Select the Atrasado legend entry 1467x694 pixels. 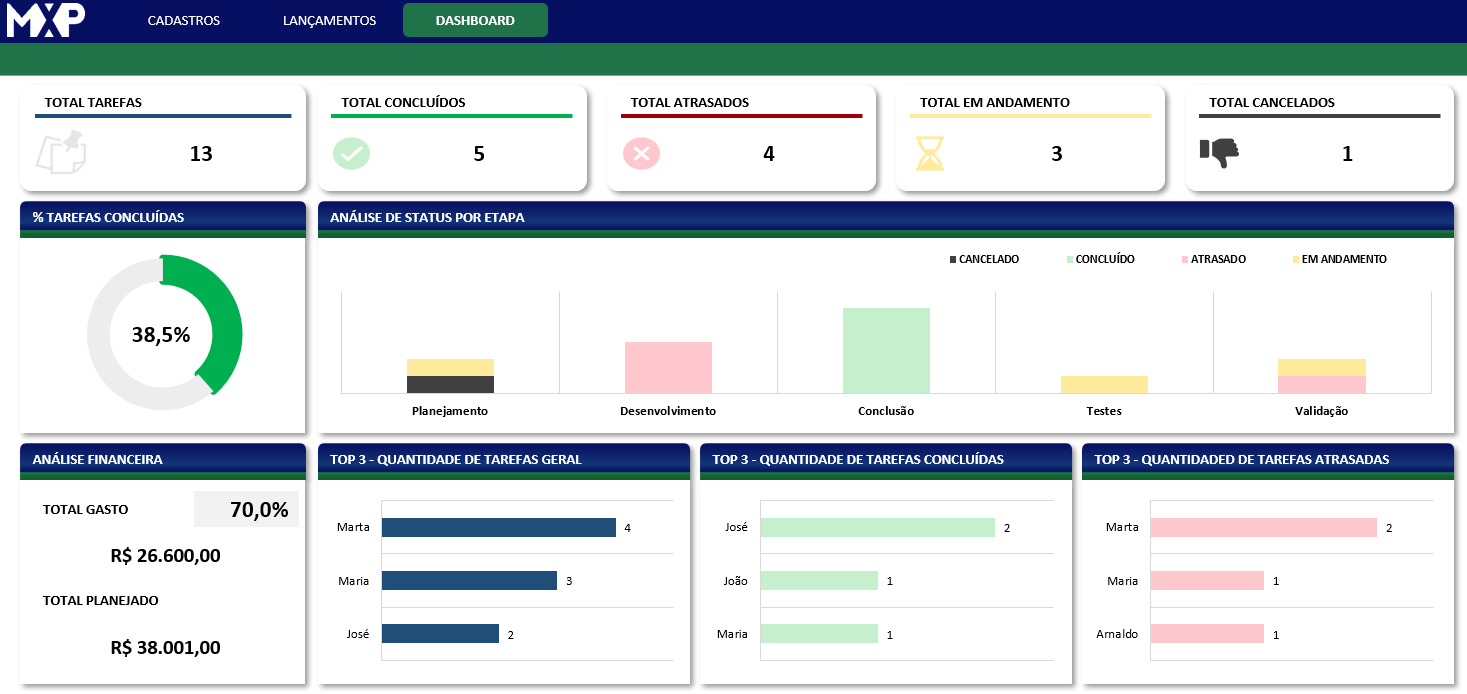(x=1217, y=259)
